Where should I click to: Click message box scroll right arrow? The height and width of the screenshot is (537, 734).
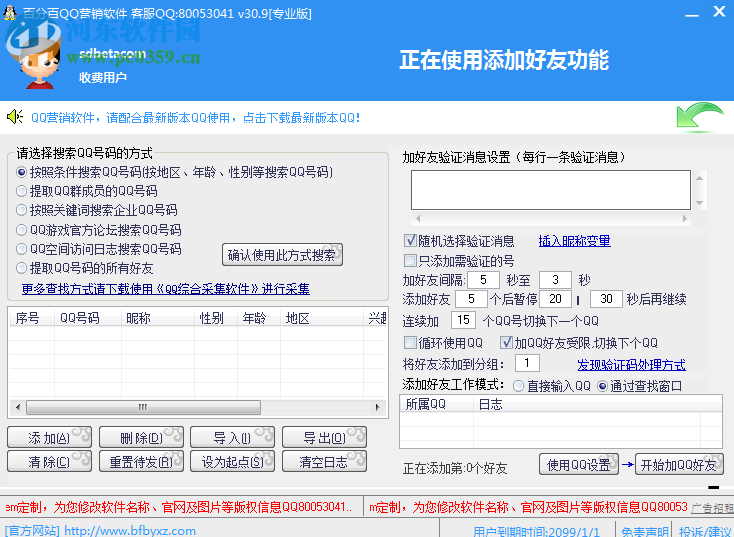click(x=685, y=218)
